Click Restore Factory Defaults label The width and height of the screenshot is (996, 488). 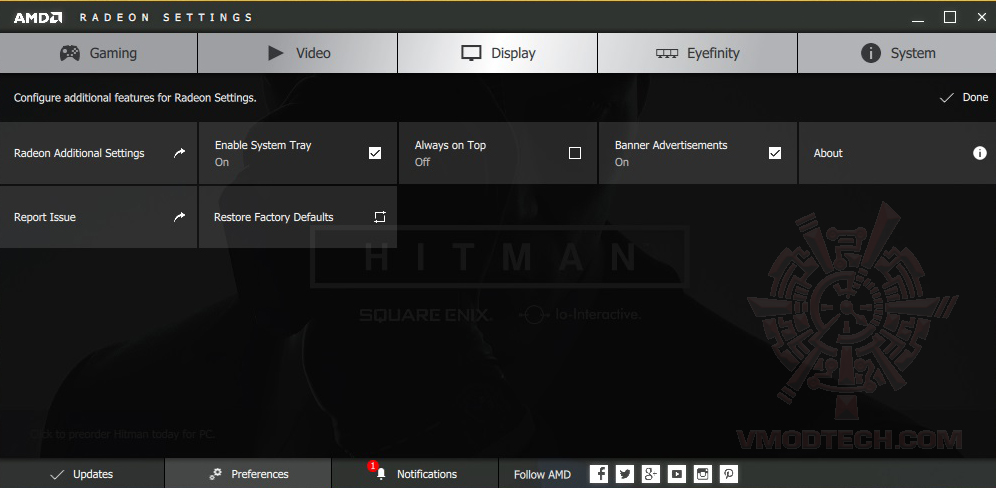click(274, 217)
